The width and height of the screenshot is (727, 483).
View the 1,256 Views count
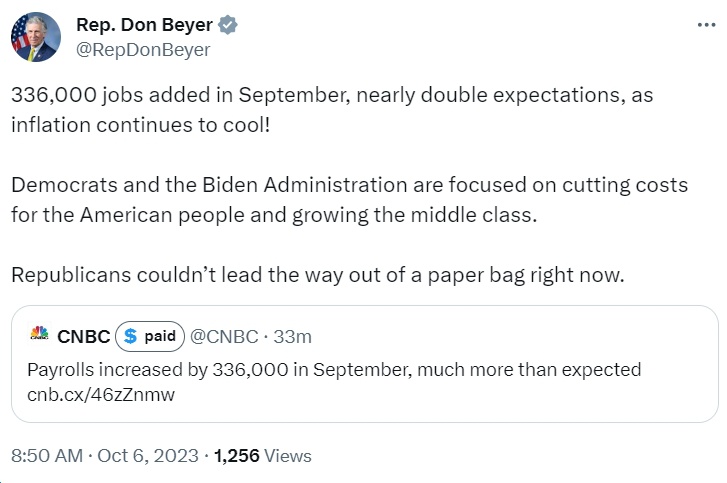262,456
